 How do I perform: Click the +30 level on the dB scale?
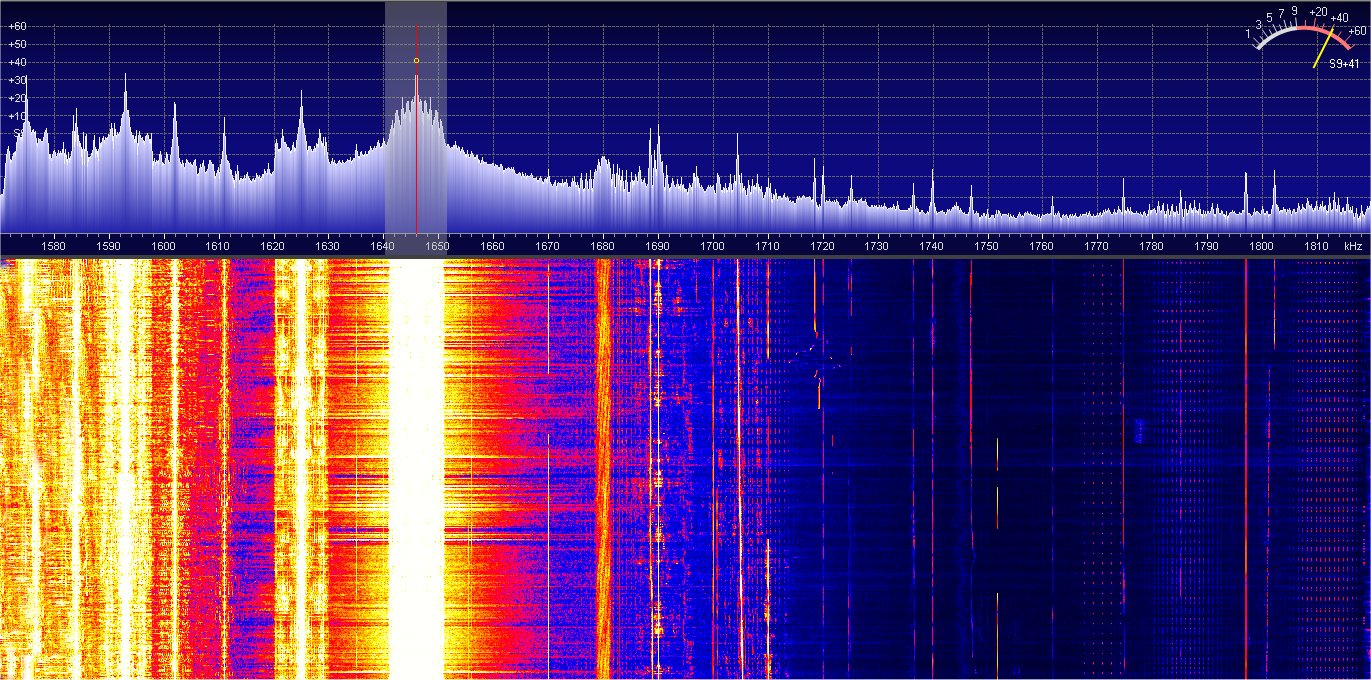click(17, 81)
